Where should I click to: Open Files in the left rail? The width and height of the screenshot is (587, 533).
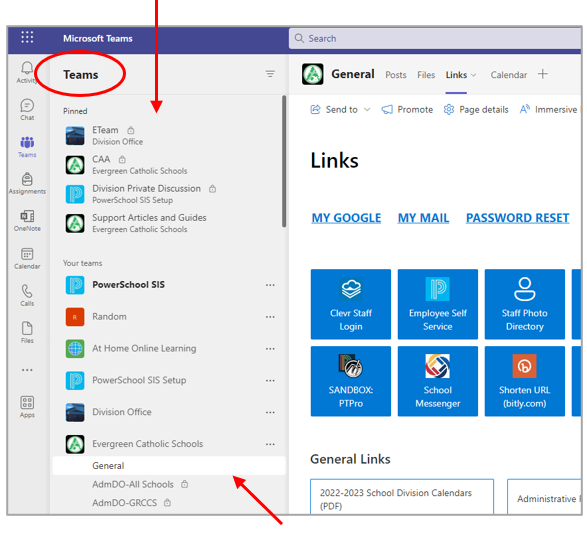click(x=27, y=332)
